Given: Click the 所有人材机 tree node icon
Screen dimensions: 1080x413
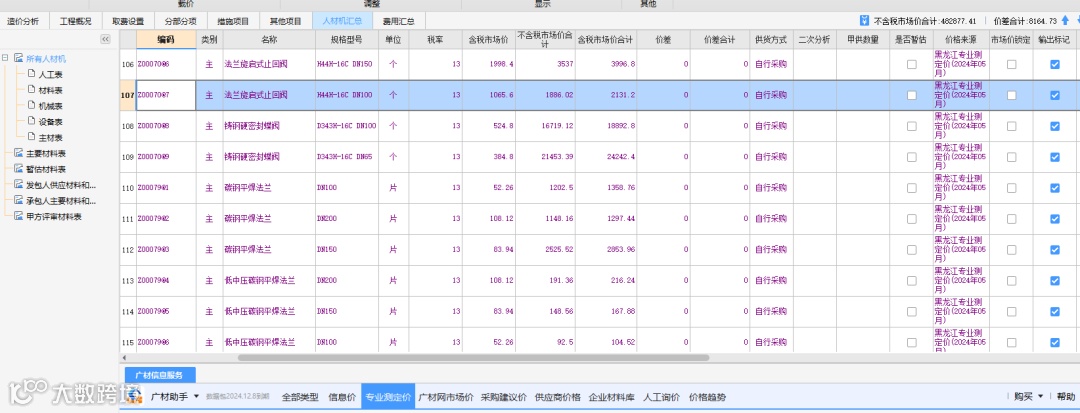Looking at the screenshot, I should [19, 59].
